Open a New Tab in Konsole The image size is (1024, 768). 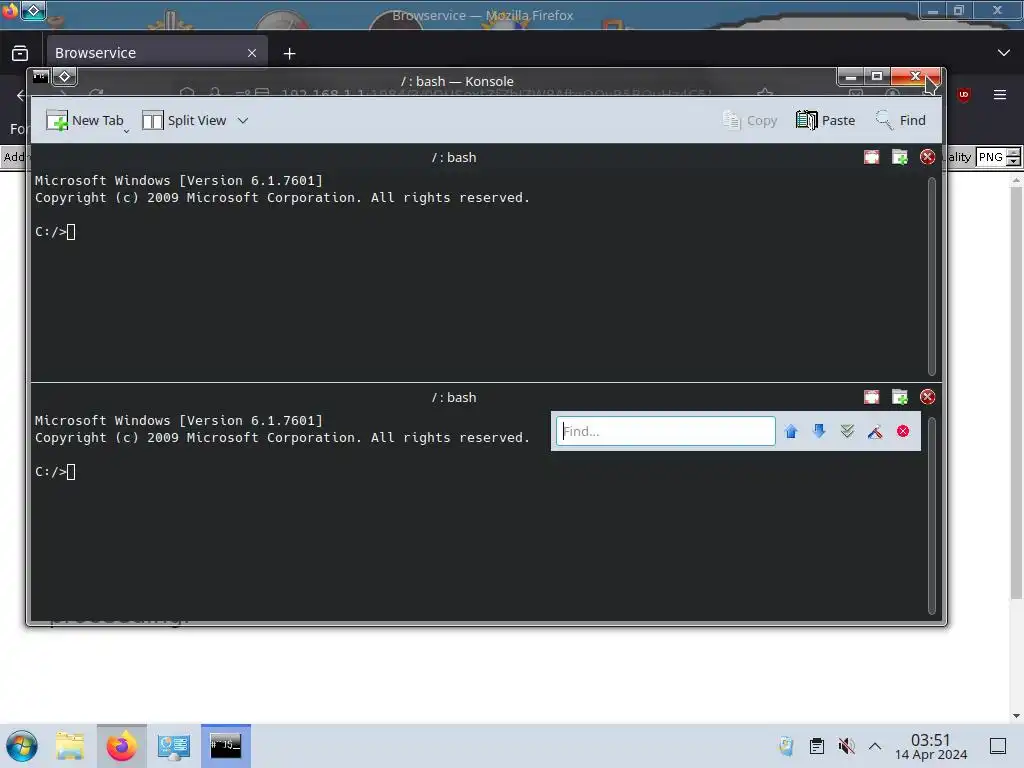click(x=85, y=120)
